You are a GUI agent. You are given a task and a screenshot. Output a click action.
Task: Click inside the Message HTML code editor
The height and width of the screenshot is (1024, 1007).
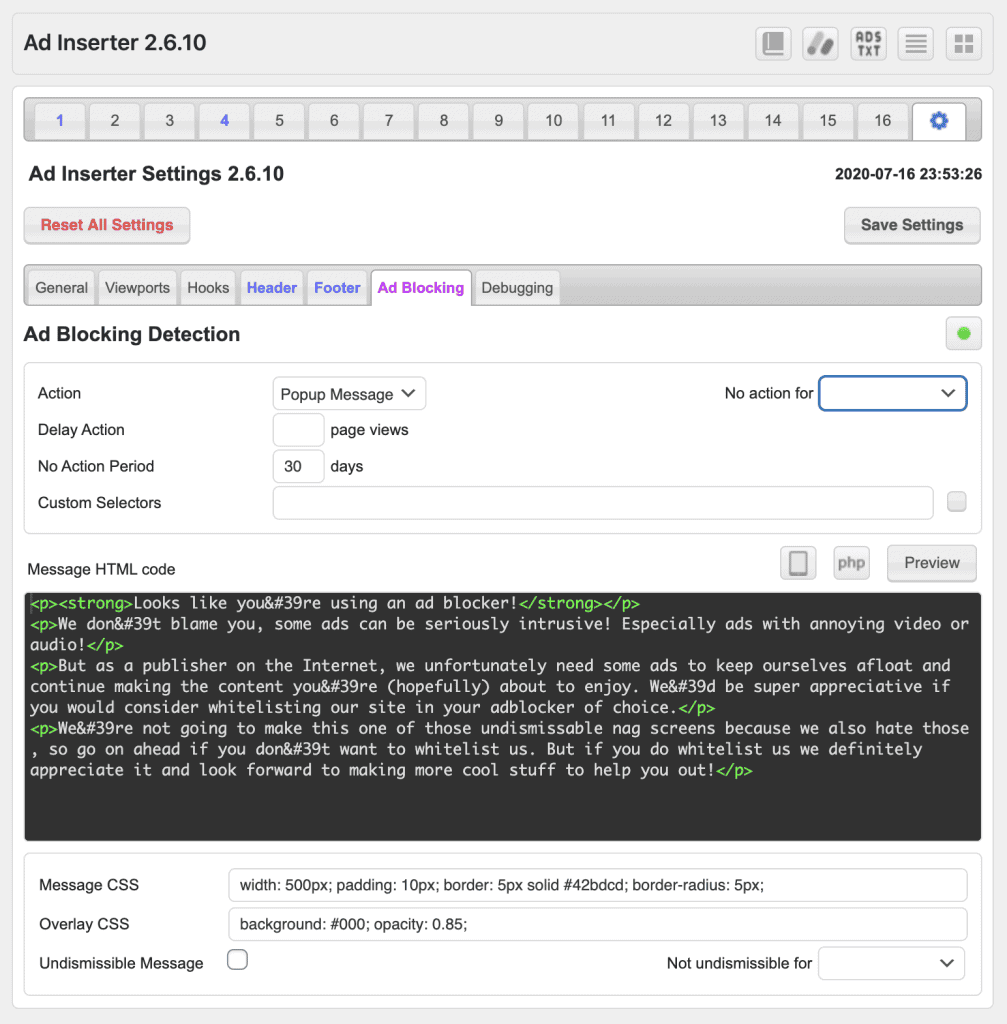point(503,716)
